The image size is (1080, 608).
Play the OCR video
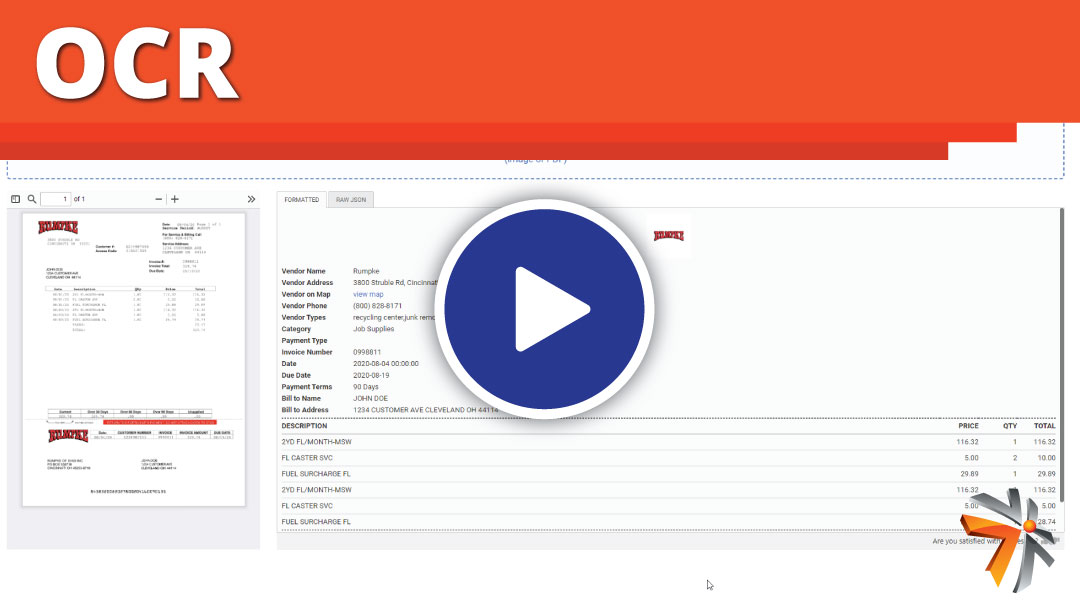tap(544, 309)
